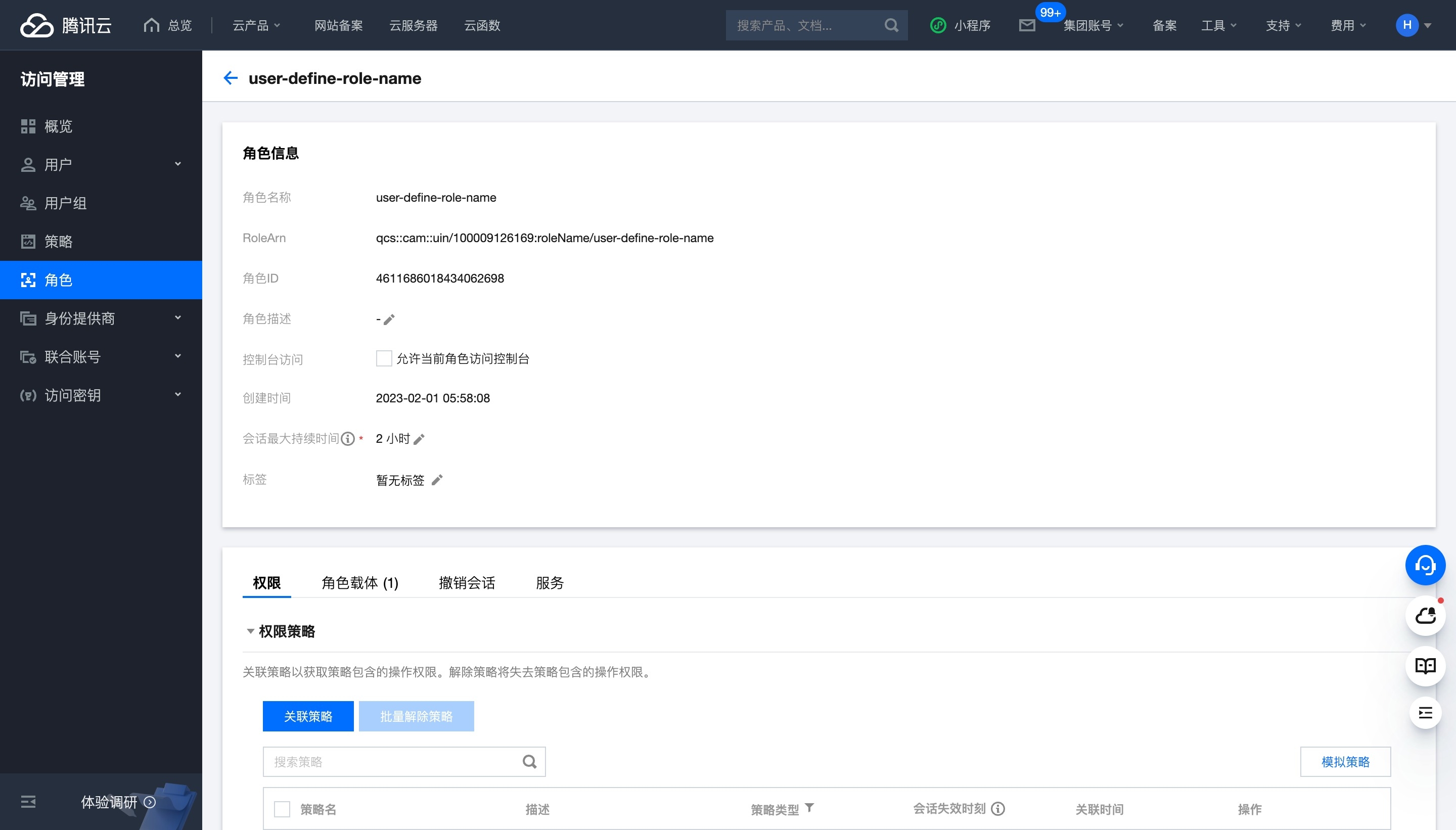Switch to the 撤销会话 tab
Viewport: 1456px width, 830px height.
467,583
